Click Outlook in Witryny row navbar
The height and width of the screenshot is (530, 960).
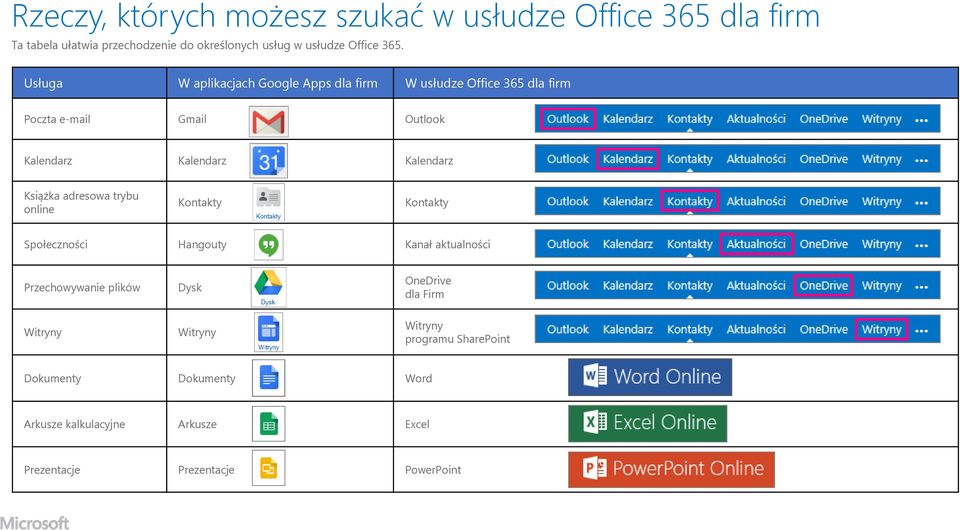pos(568,329)
